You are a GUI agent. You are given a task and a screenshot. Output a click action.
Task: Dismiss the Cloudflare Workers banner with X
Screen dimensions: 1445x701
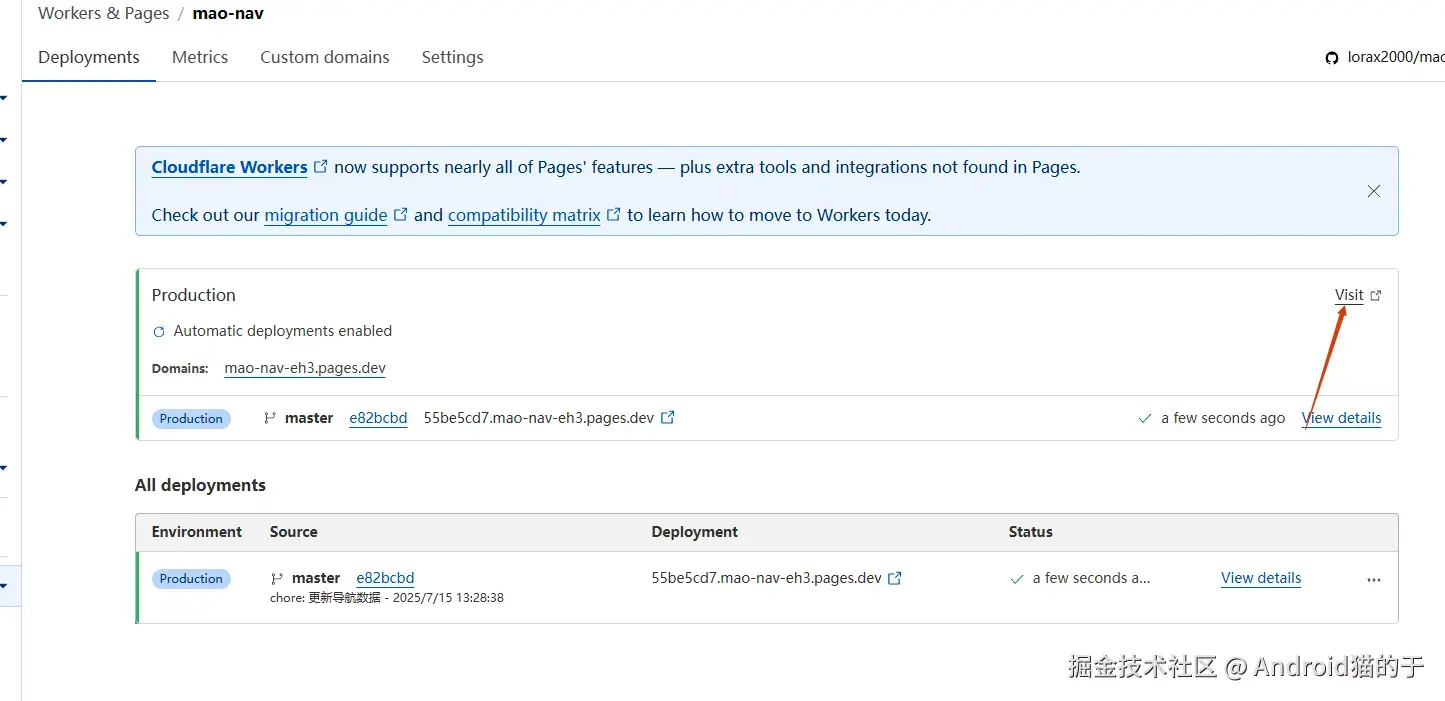click(1374, 191)
